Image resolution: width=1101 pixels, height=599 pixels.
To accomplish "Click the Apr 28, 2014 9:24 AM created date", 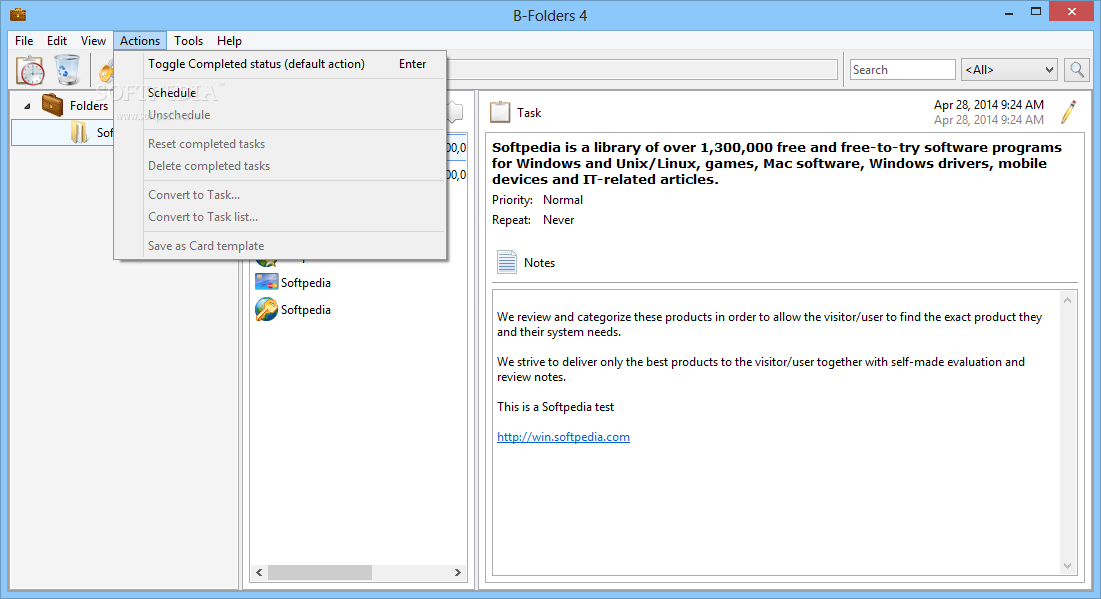I will [989, 105].
